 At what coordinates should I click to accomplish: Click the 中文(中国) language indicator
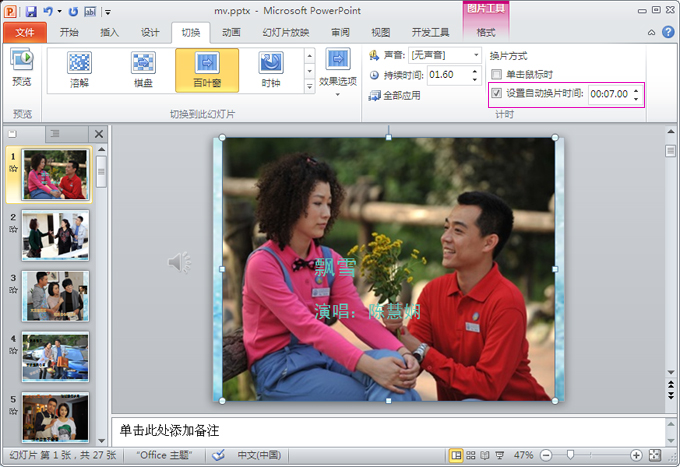pyautogui.click(x=259, y=455)
